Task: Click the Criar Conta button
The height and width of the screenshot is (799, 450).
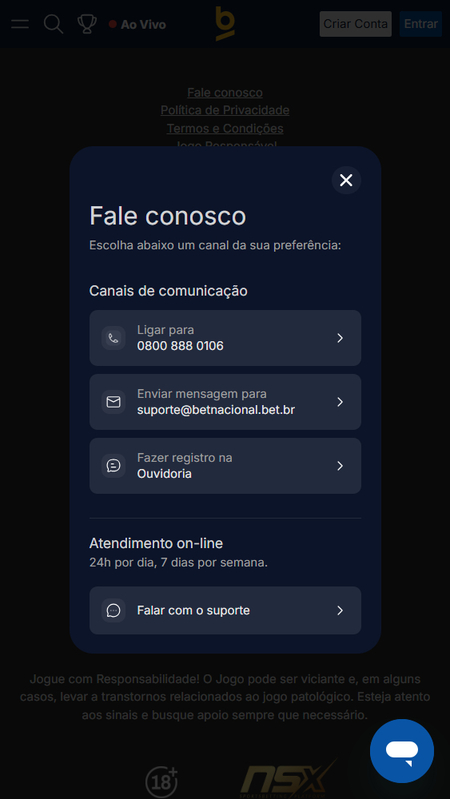Action: point(356,24)
